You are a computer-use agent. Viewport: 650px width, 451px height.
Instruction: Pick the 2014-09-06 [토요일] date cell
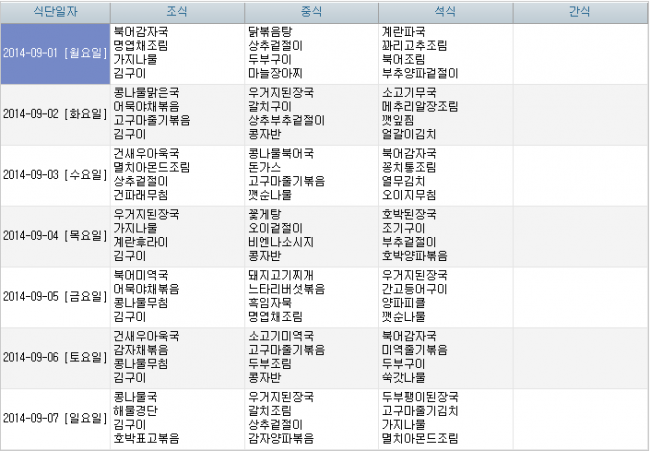pos(54,357)
